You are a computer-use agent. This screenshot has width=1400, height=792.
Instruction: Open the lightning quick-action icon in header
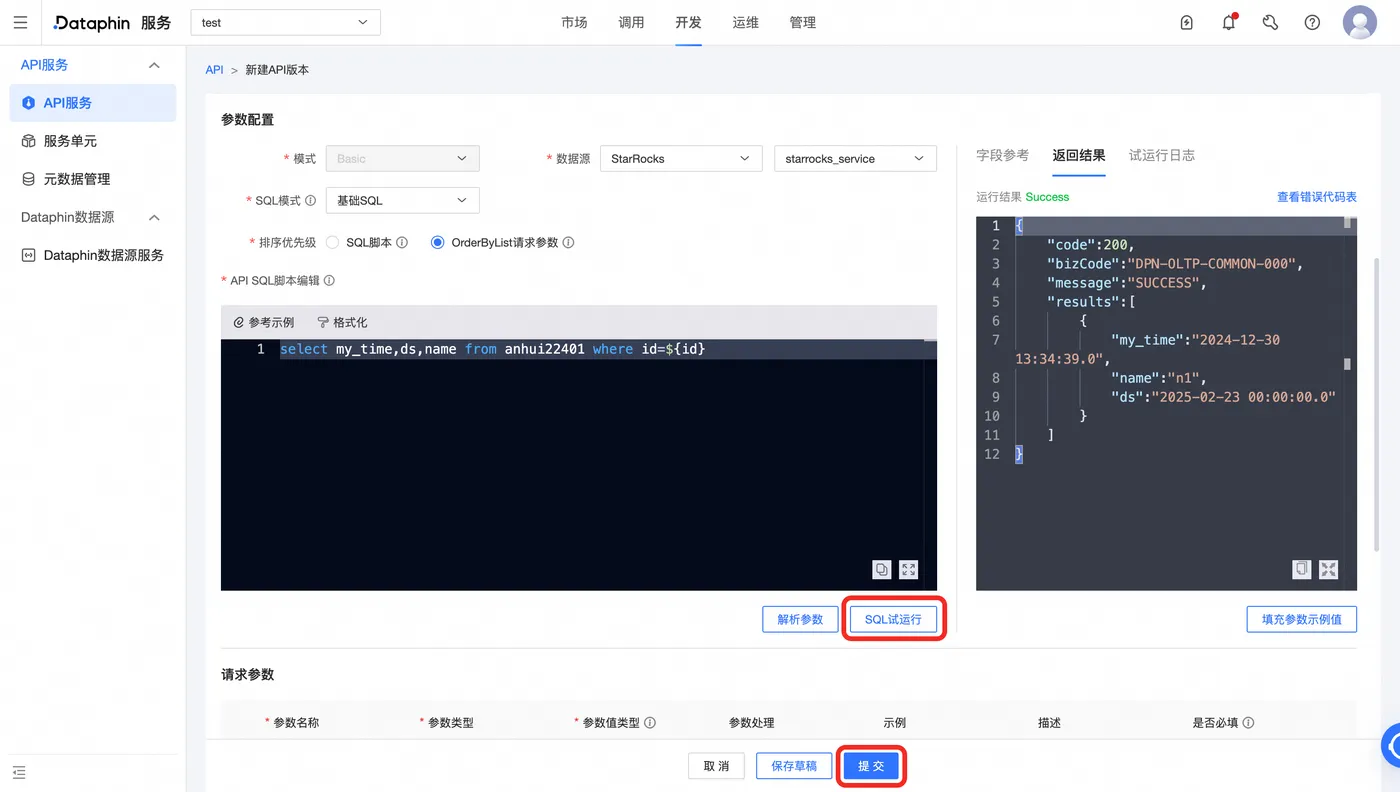coord(1187,22)
